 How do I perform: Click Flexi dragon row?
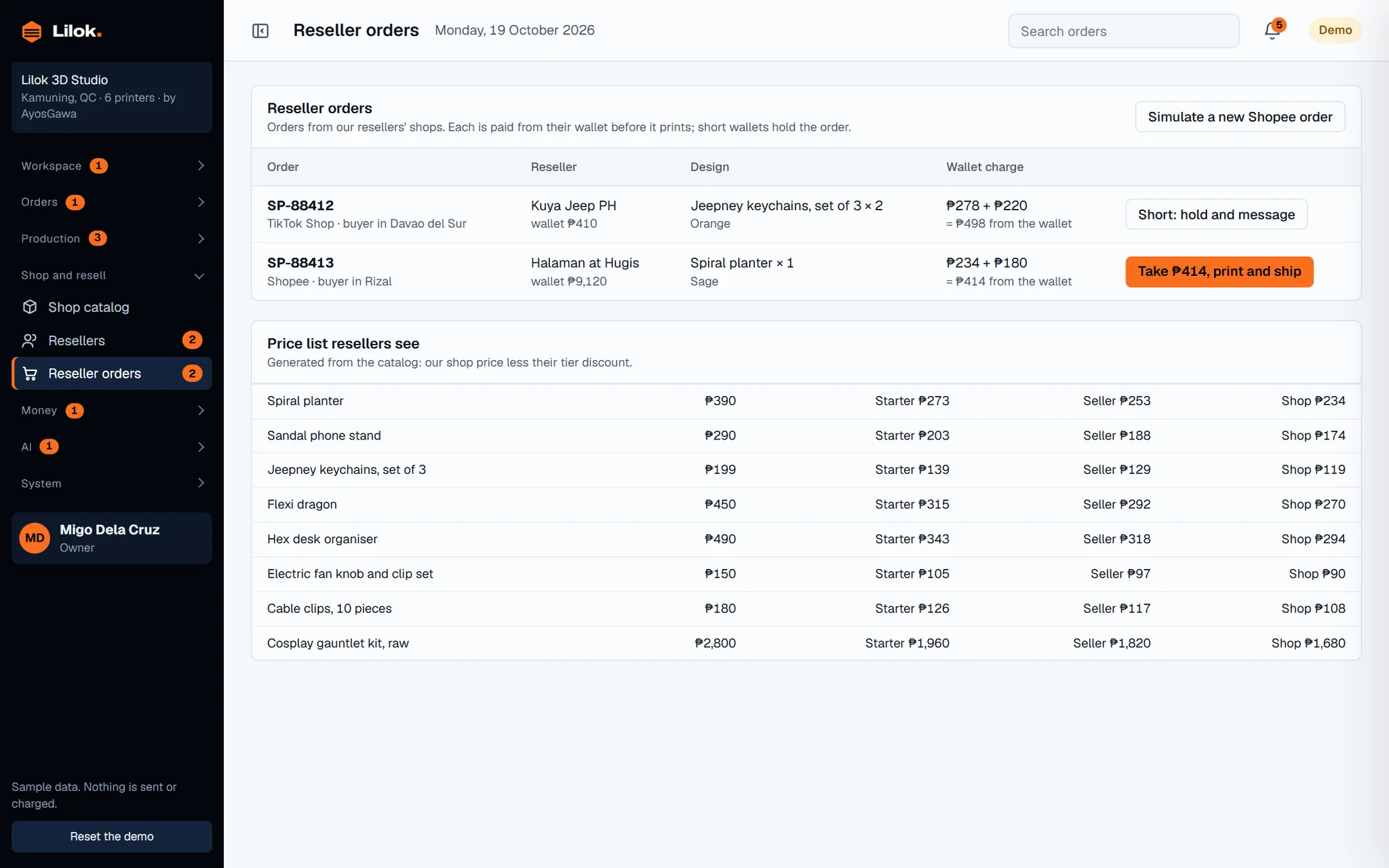[806, 505]
